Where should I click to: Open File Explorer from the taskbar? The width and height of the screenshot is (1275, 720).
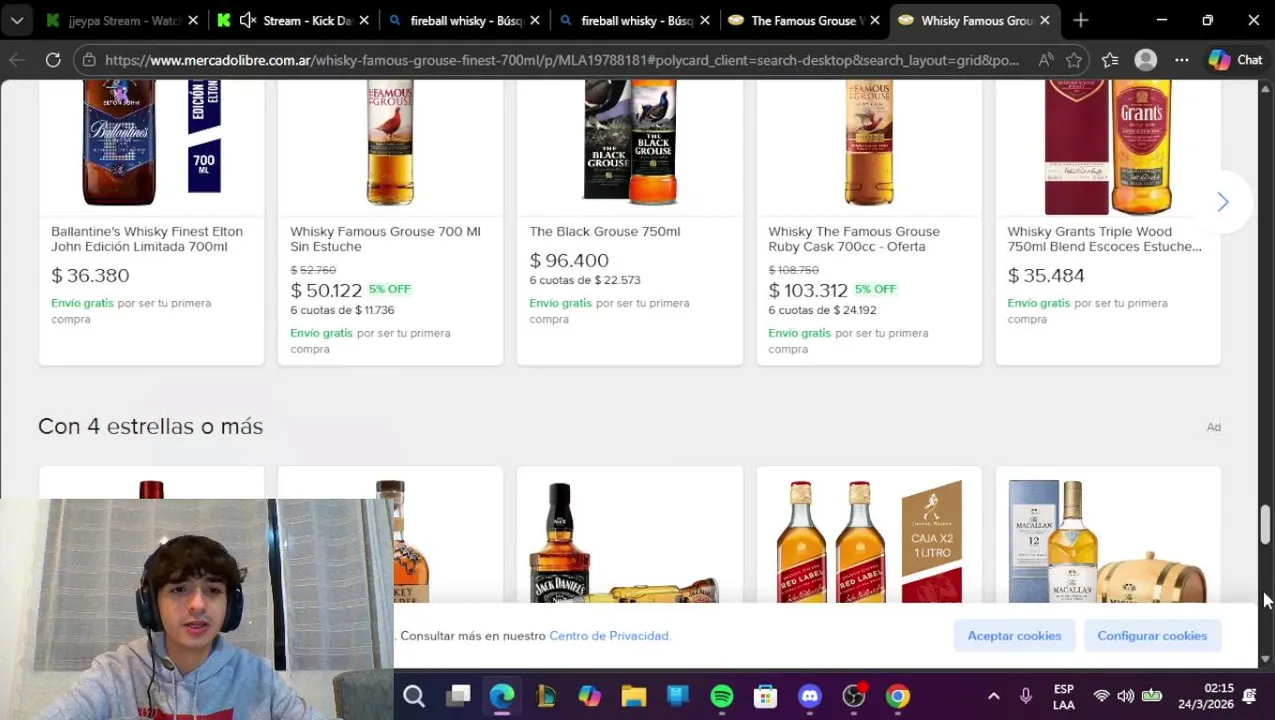click(634, 696)
